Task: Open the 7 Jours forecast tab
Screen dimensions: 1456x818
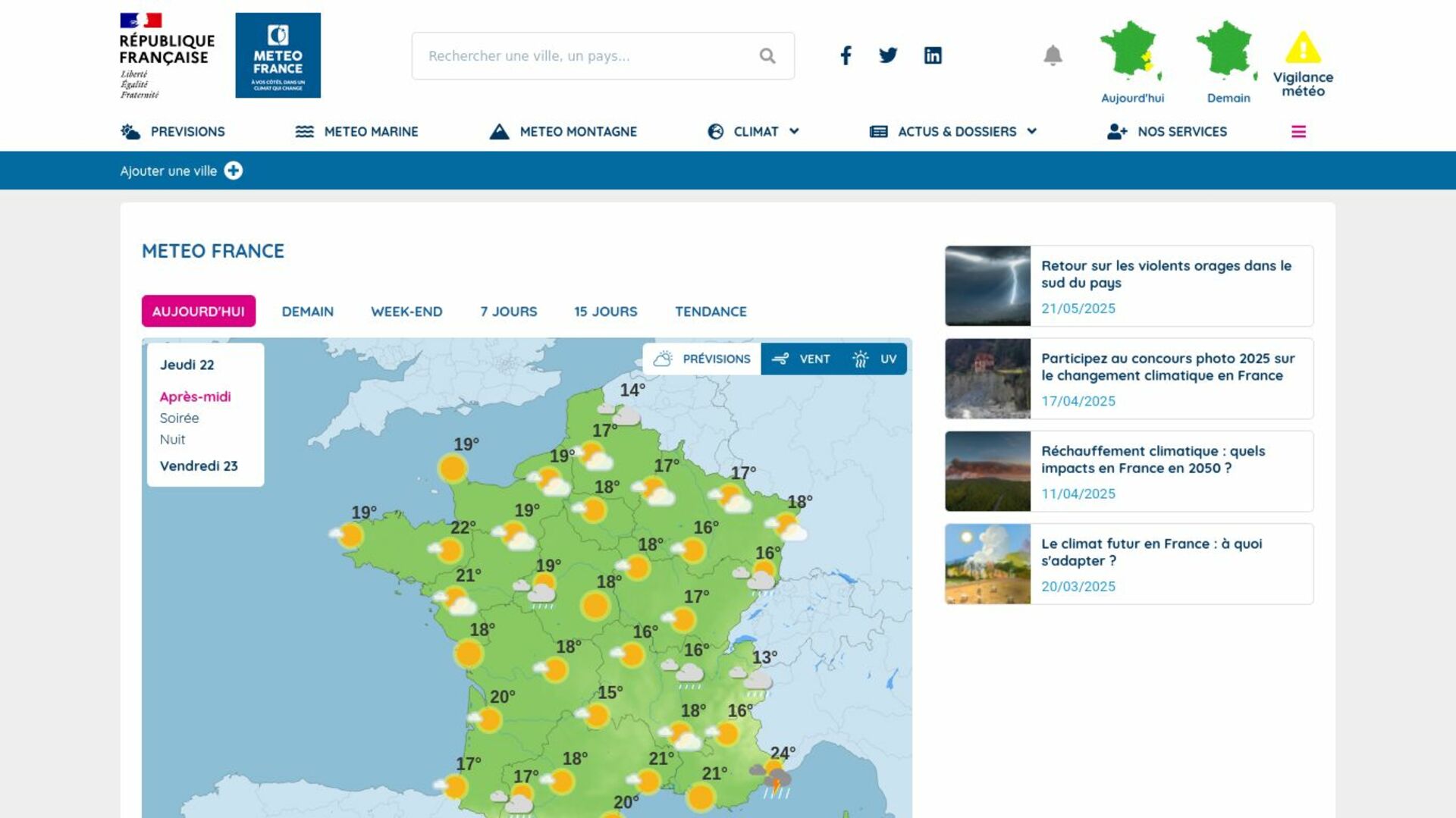Action: pyautogui.click(x=508, y=311)
